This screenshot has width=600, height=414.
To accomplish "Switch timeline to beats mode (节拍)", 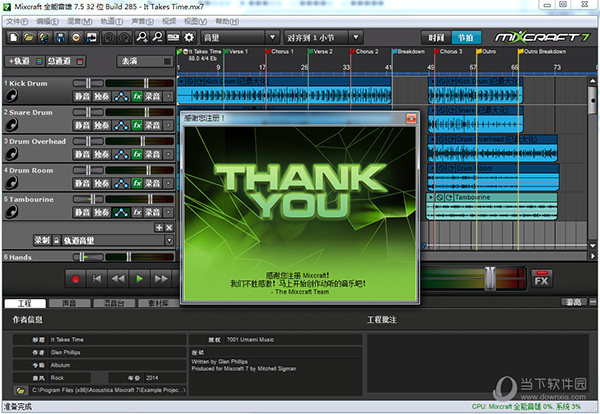I will pyautogui.click(x=466, y=37).
